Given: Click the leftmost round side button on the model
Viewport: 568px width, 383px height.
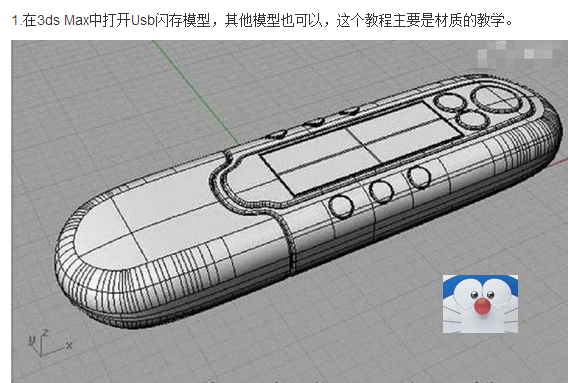Looking at the screenshot, I should click(341, 207).
